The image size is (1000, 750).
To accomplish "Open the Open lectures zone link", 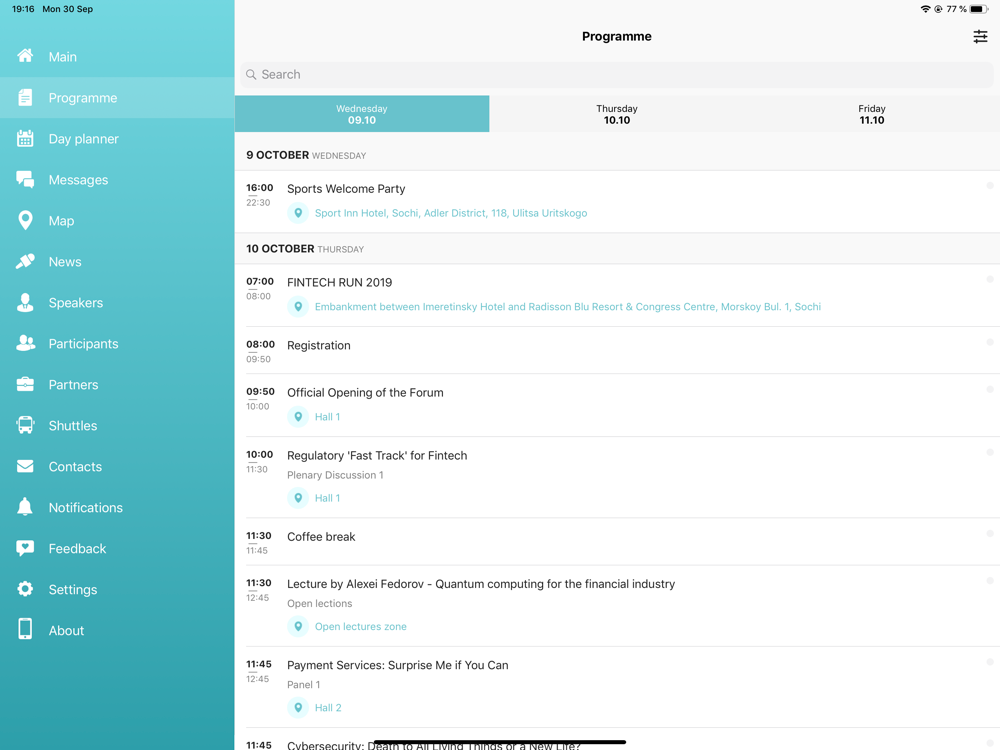I will [x=360, y=627].
